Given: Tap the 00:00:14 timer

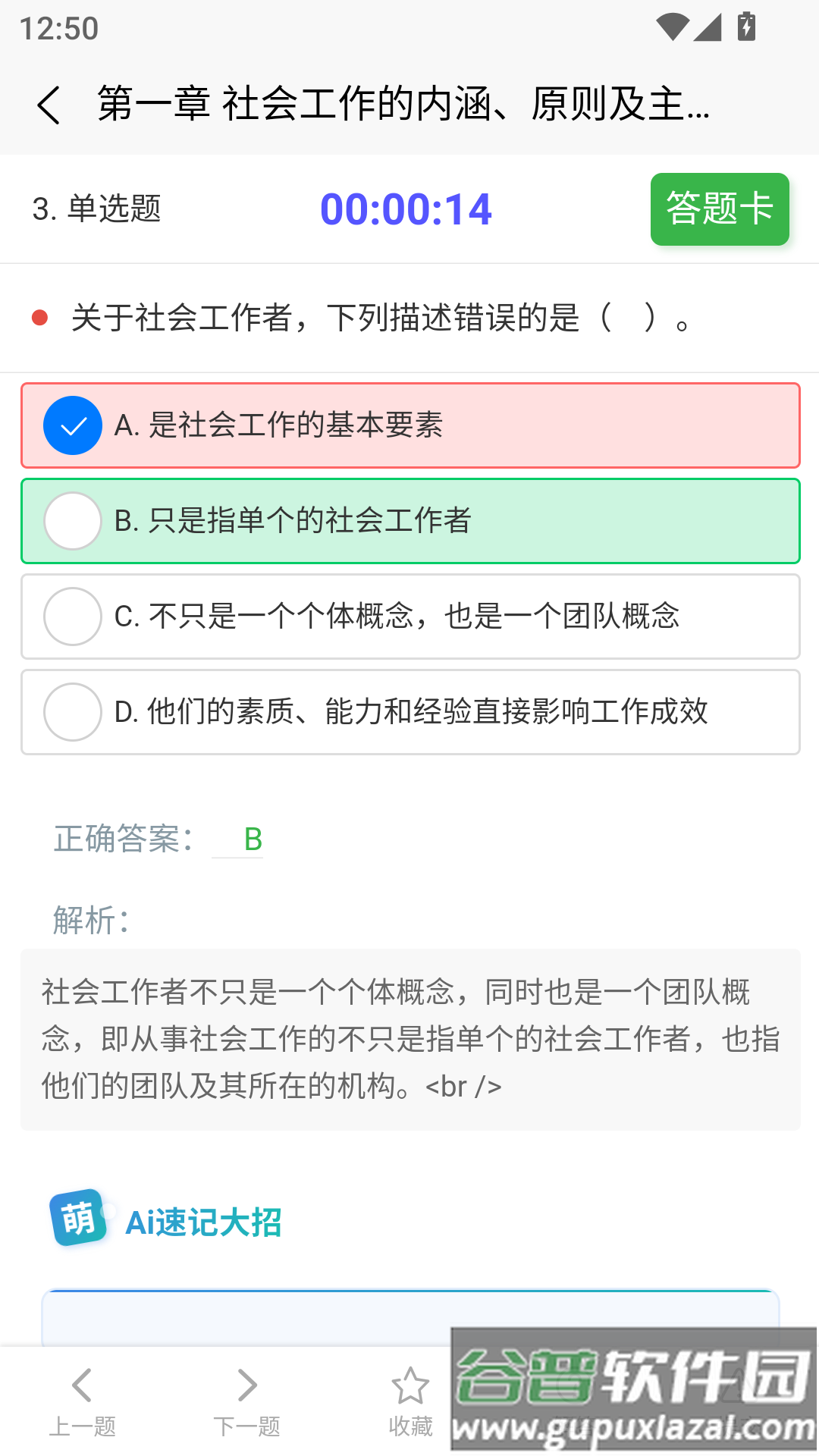Looking at the screenshot, I should [x=406, y=209].
